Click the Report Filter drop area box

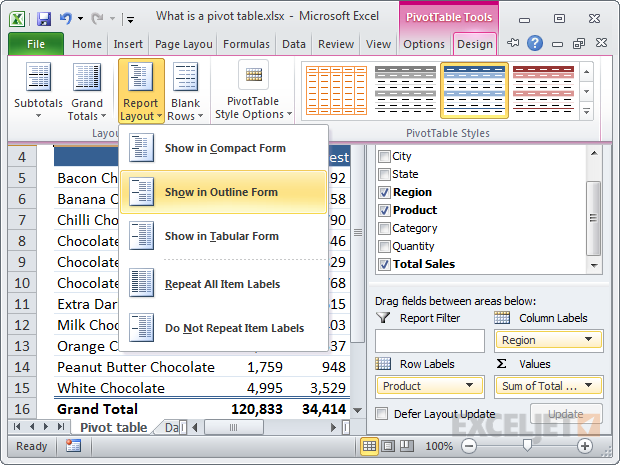[430, 341]
